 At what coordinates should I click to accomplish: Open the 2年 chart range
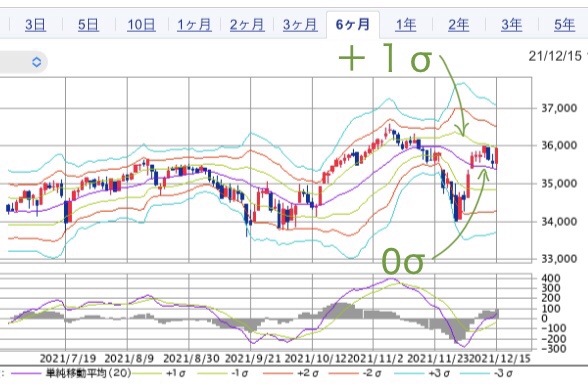[459, 25]
